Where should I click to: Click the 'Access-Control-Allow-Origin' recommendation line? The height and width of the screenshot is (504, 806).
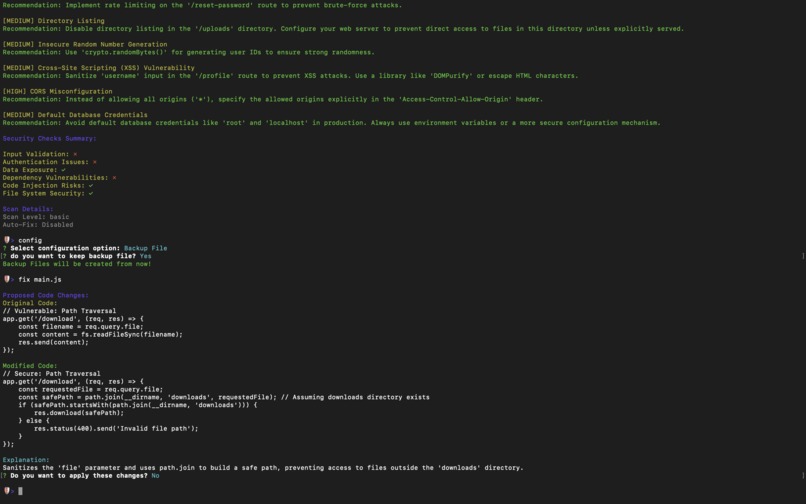[273, 99]
